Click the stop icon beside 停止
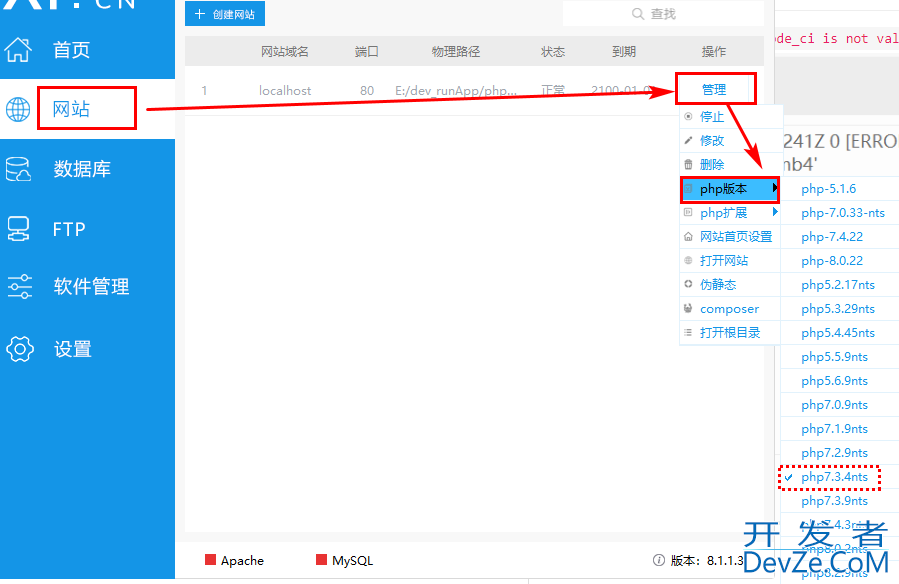 pos(688,116)
